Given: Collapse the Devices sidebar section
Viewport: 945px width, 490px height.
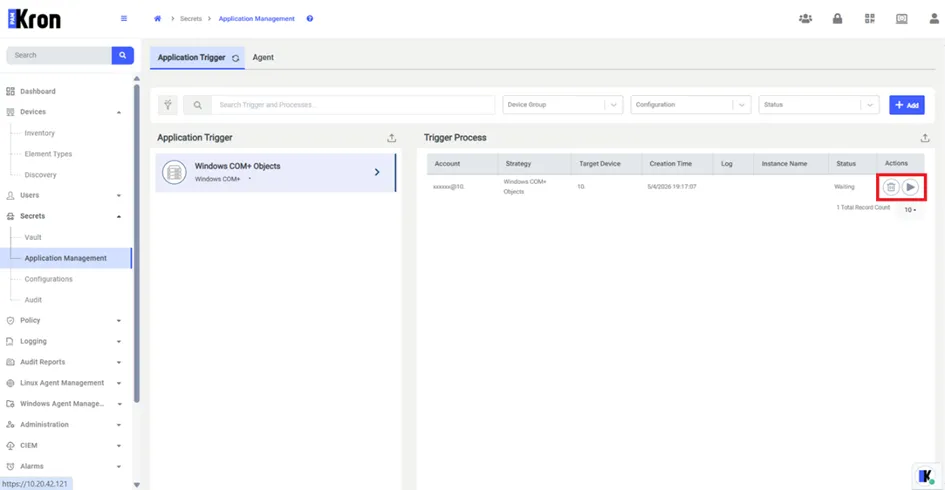Looking at the screenshot, I should pyautogui.click(x=119, y=112).
